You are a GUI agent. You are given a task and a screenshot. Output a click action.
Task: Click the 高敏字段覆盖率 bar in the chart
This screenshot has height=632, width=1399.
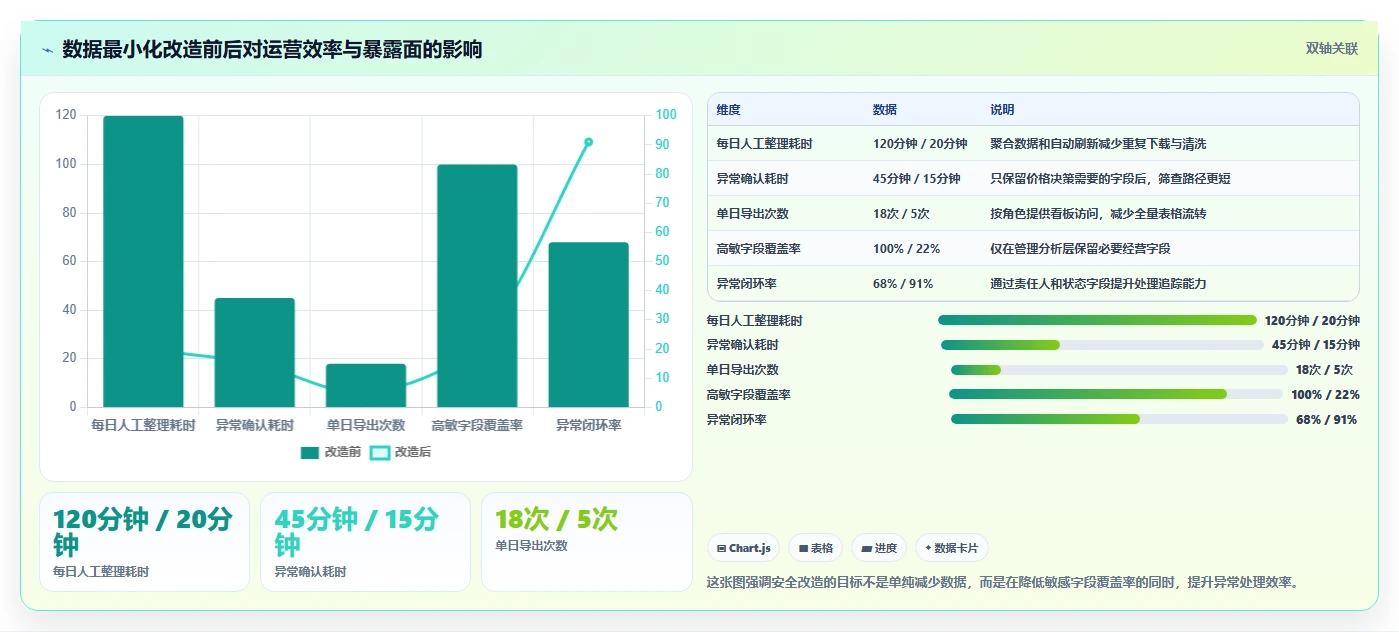pos(477,286)
